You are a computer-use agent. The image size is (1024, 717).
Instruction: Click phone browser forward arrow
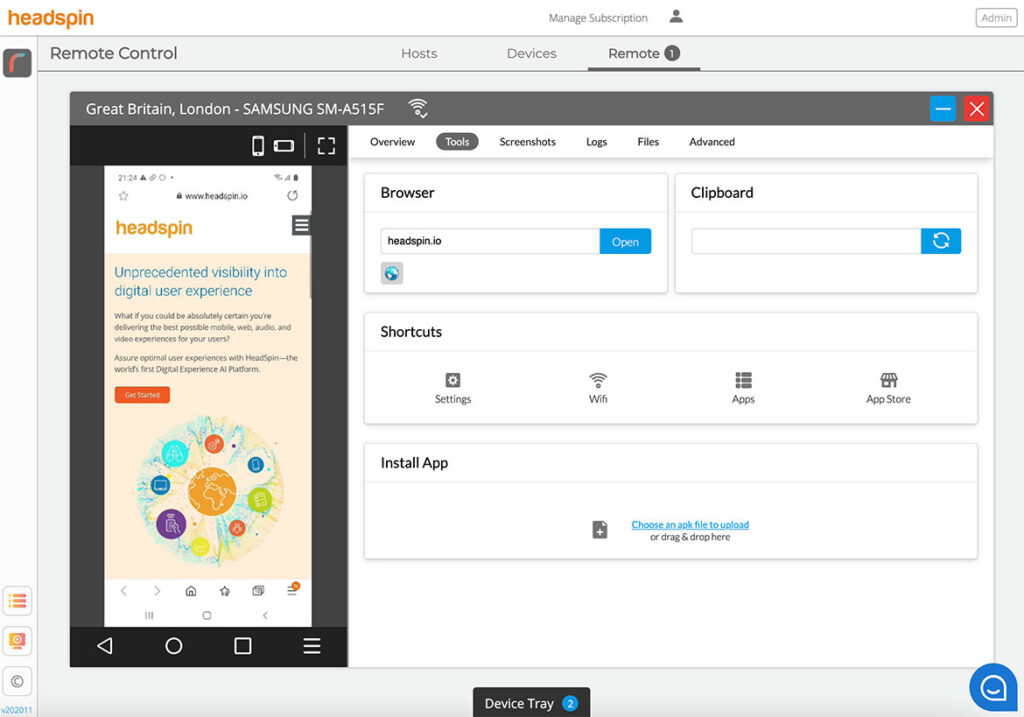(157, 591)
